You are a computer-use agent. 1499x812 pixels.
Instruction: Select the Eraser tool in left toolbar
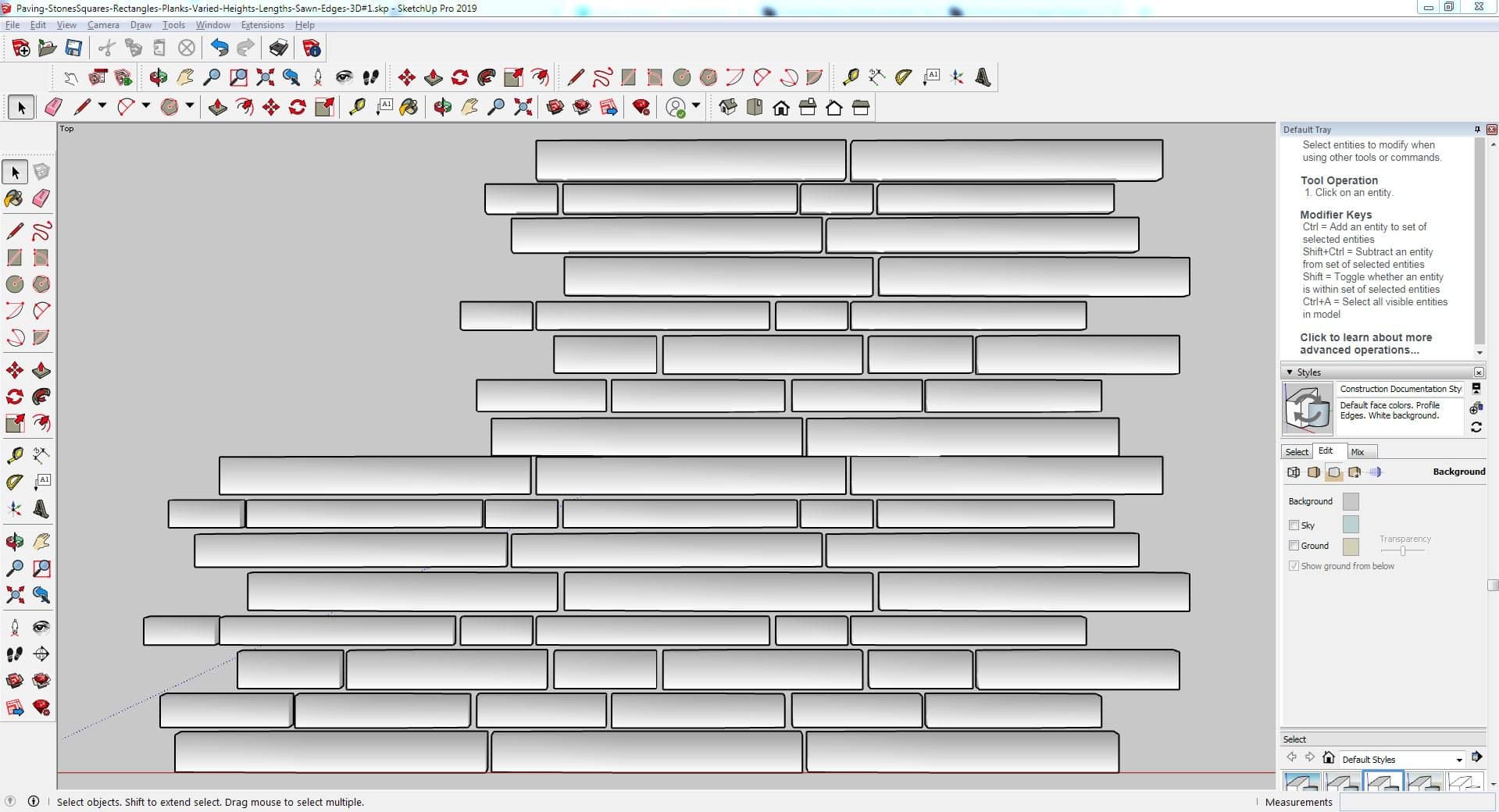pos(41,198)
